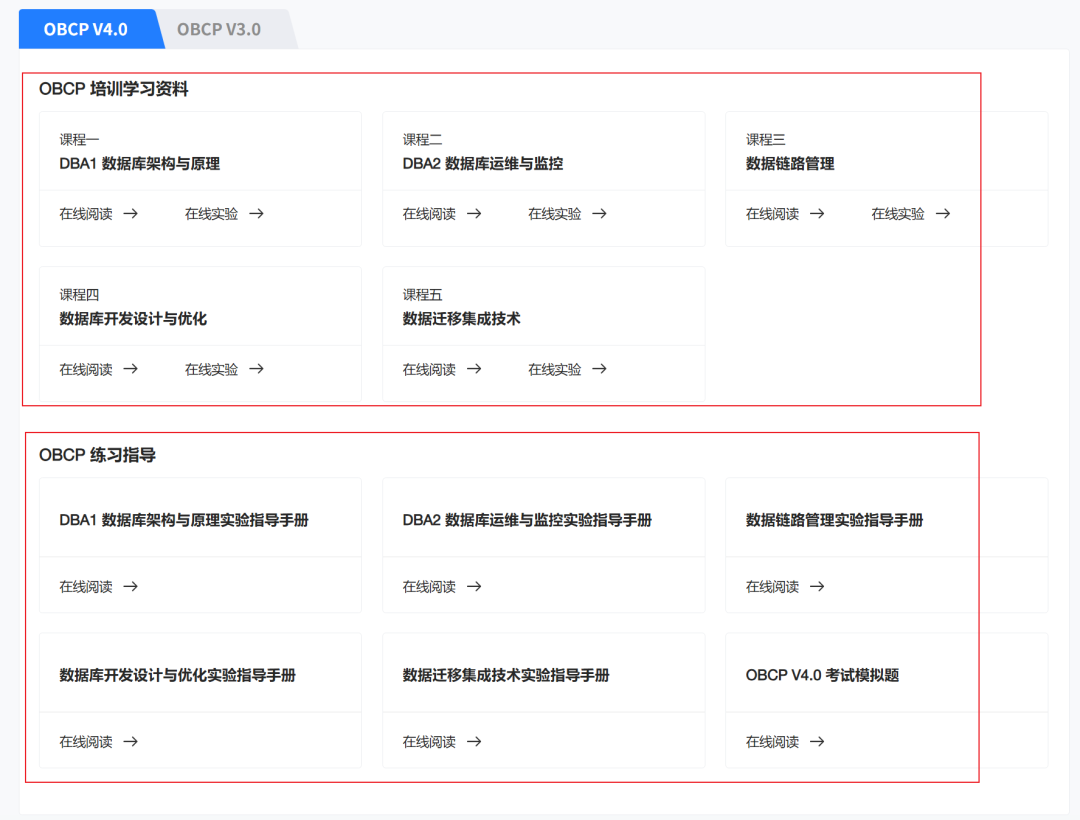Read OBCP V4.0 考试模拟题 online
The width and height of the screenshot is (1080, 820).
point(772,742)
